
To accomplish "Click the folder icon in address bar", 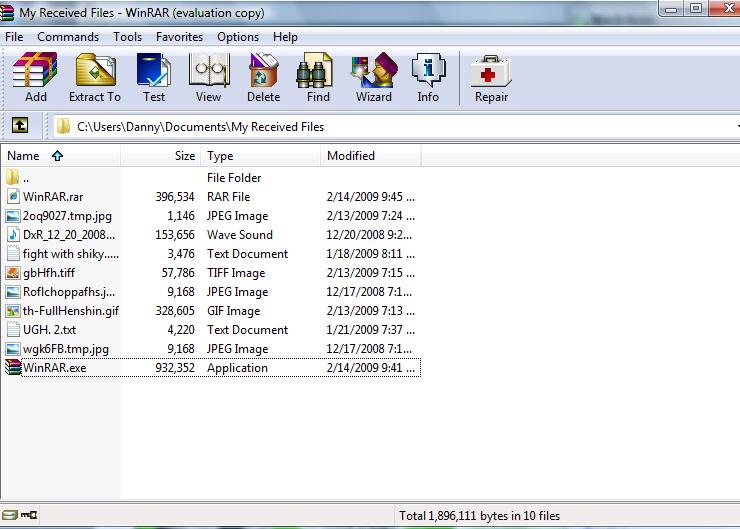I will coord(63,126).
